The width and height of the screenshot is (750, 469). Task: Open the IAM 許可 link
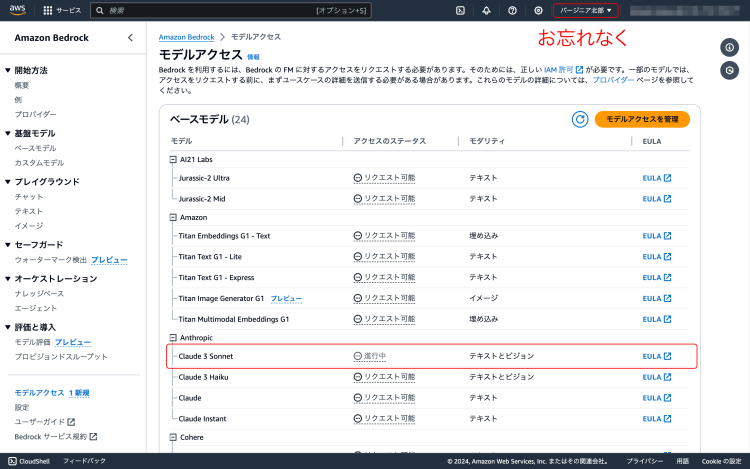(563, 70)
